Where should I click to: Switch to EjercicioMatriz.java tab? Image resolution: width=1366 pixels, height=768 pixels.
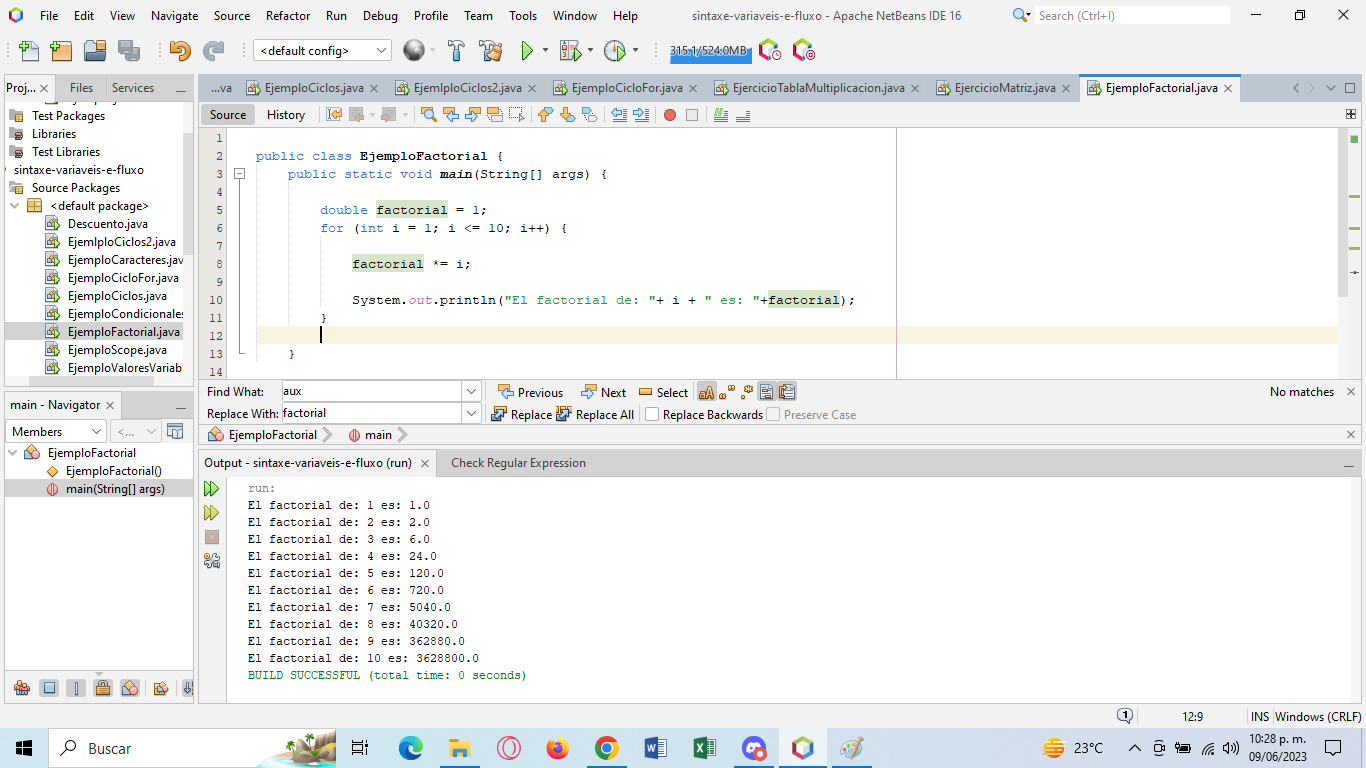click(1003, 88)
